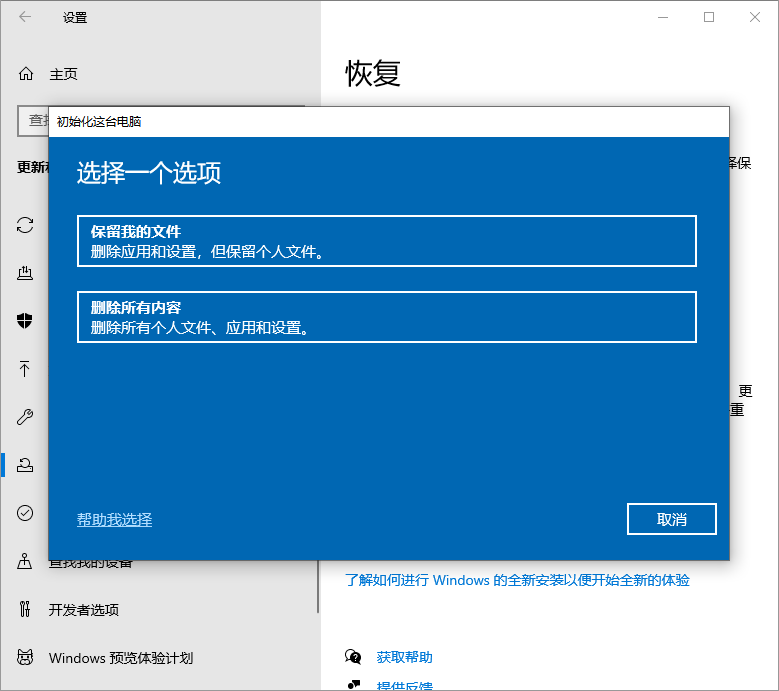
Task: Select the delivery optimization sidebar icon
Action: pos(25,272)
